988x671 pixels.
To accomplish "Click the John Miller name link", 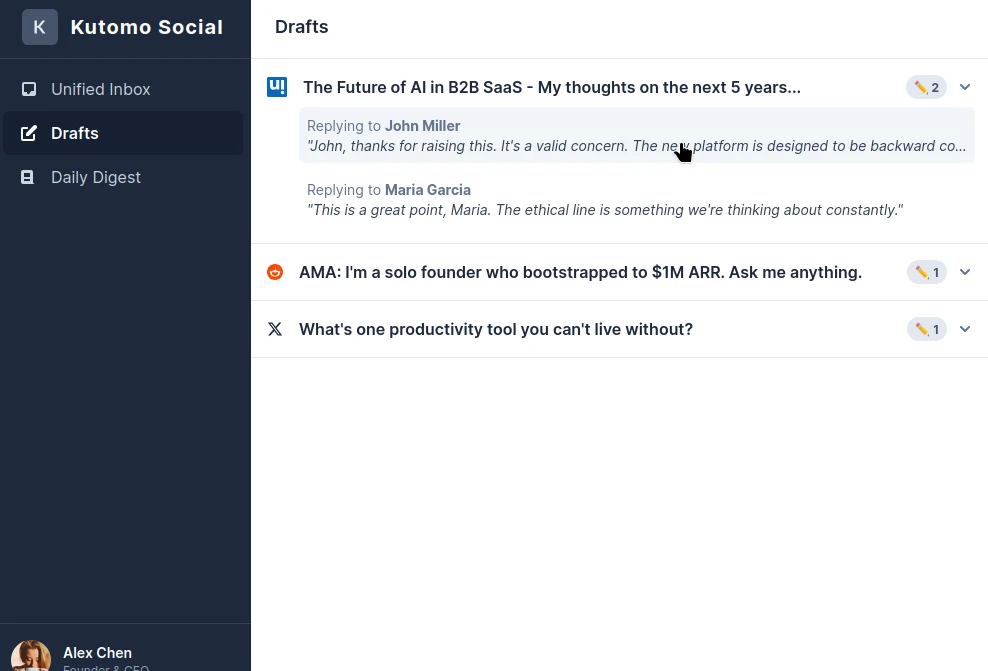I will 422,125.
